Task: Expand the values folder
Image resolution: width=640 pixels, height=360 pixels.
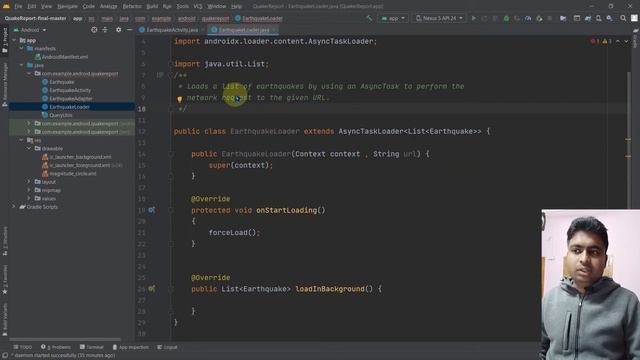Action: (x=29, y=198)
